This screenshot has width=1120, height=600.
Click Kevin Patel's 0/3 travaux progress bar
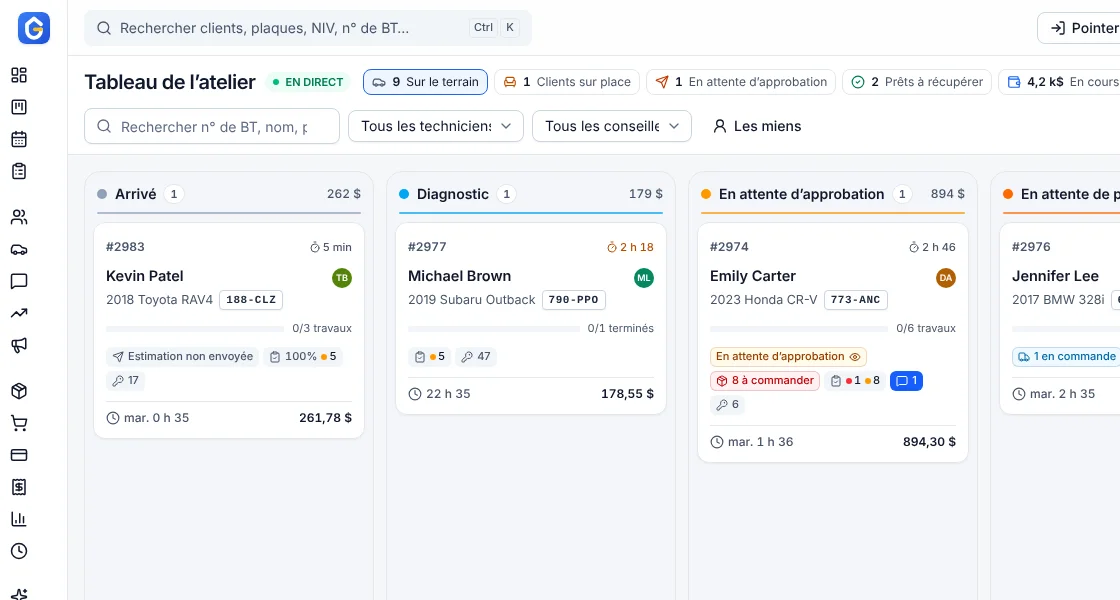click(195, 329)
